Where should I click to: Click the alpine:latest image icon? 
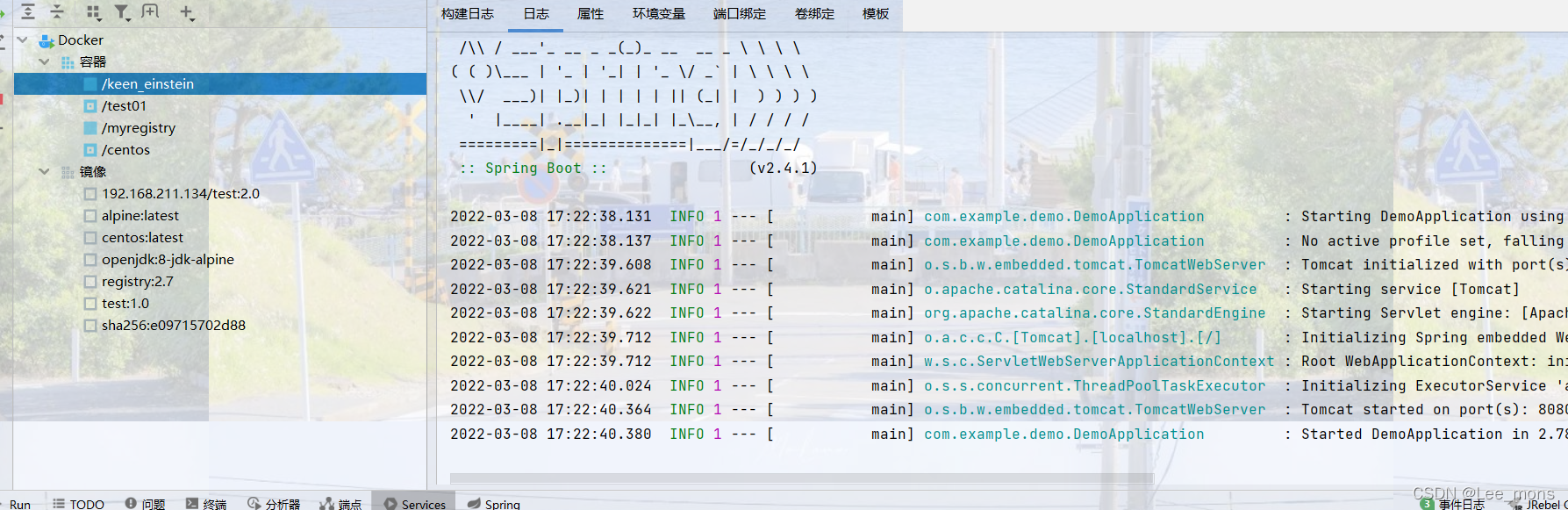pyautogui.click(x=90, y=216)
